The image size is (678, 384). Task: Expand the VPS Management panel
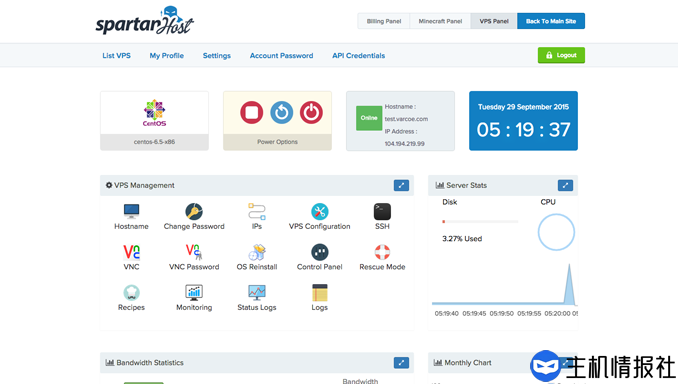coord(401,186)
